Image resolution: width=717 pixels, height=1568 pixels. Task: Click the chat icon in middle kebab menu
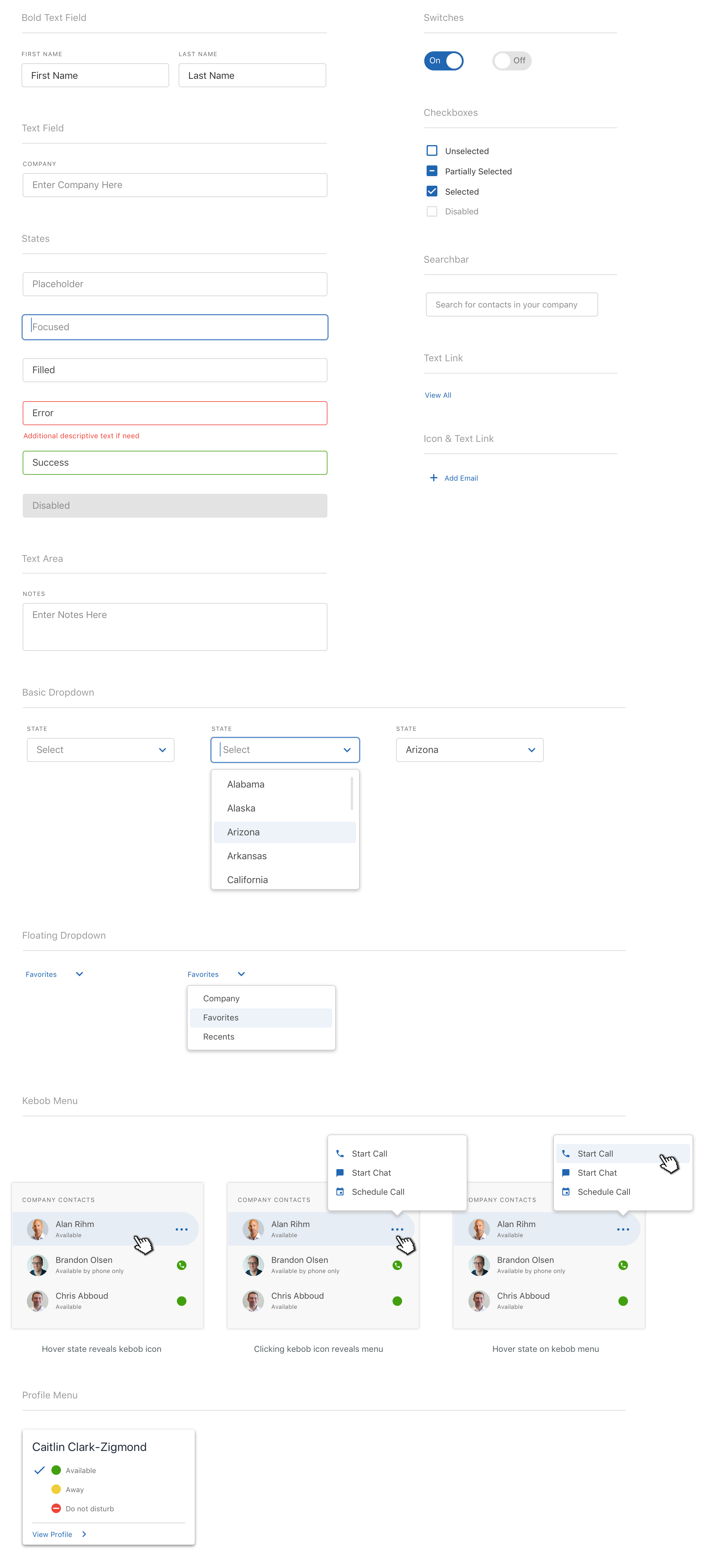click(340, 1173)
